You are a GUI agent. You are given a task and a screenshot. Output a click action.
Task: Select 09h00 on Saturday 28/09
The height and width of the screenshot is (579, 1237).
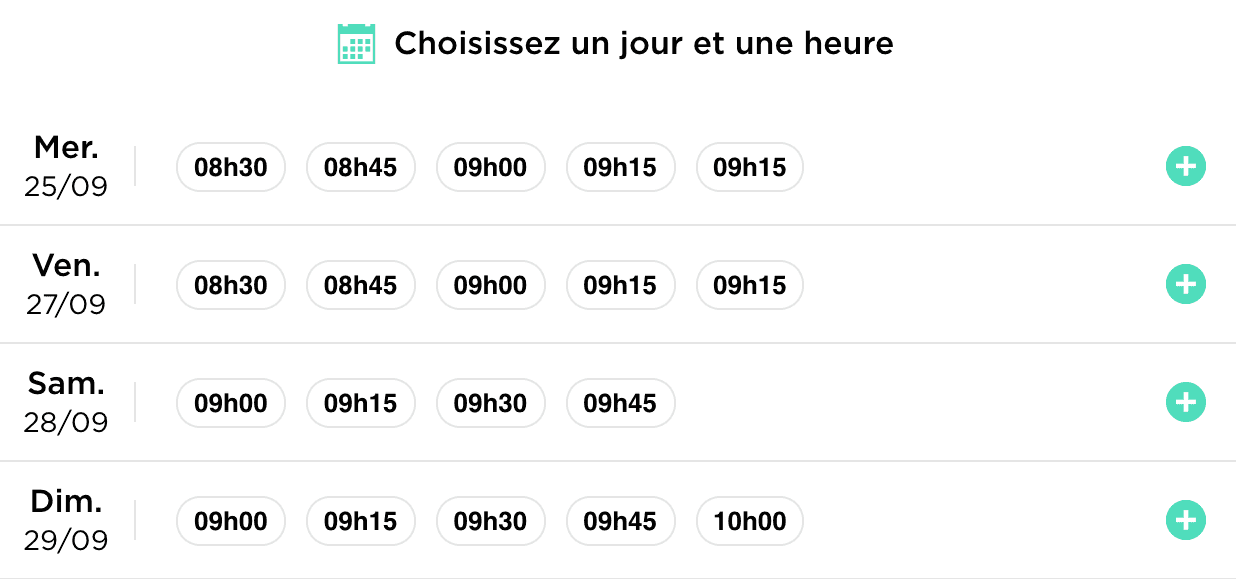(x=231, y=403)
